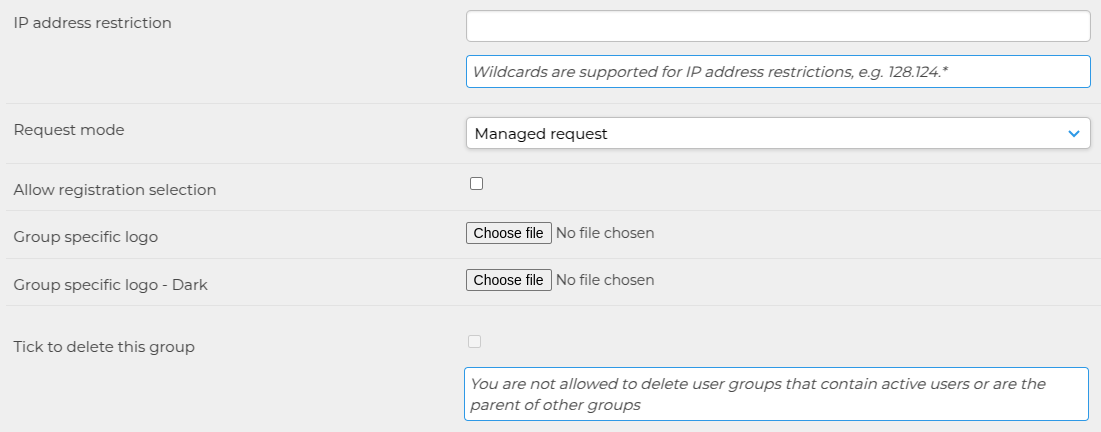Image resolution: width=1101 pixels, height=432 pixels.
Task: Click the 'Tick to delete this group' label
Action: (104, 346)
